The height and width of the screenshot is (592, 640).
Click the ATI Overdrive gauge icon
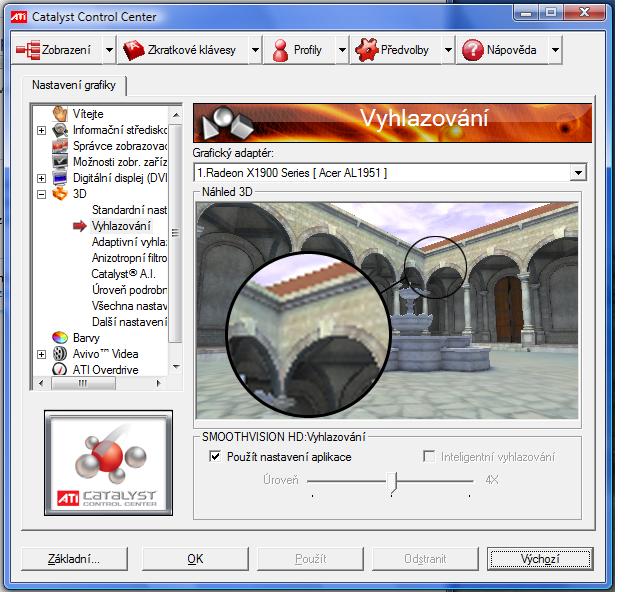coord(60,370)
